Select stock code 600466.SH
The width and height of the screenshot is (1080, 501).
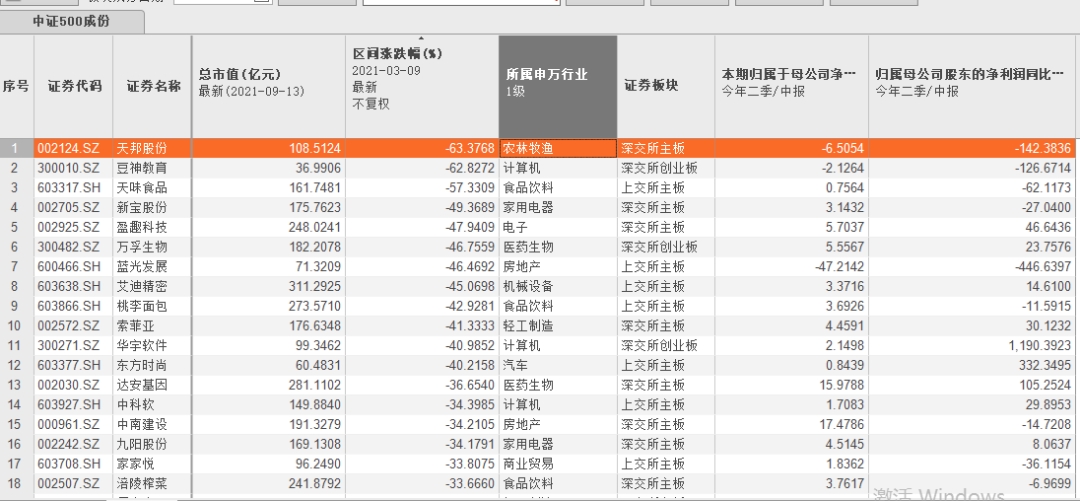74,266
